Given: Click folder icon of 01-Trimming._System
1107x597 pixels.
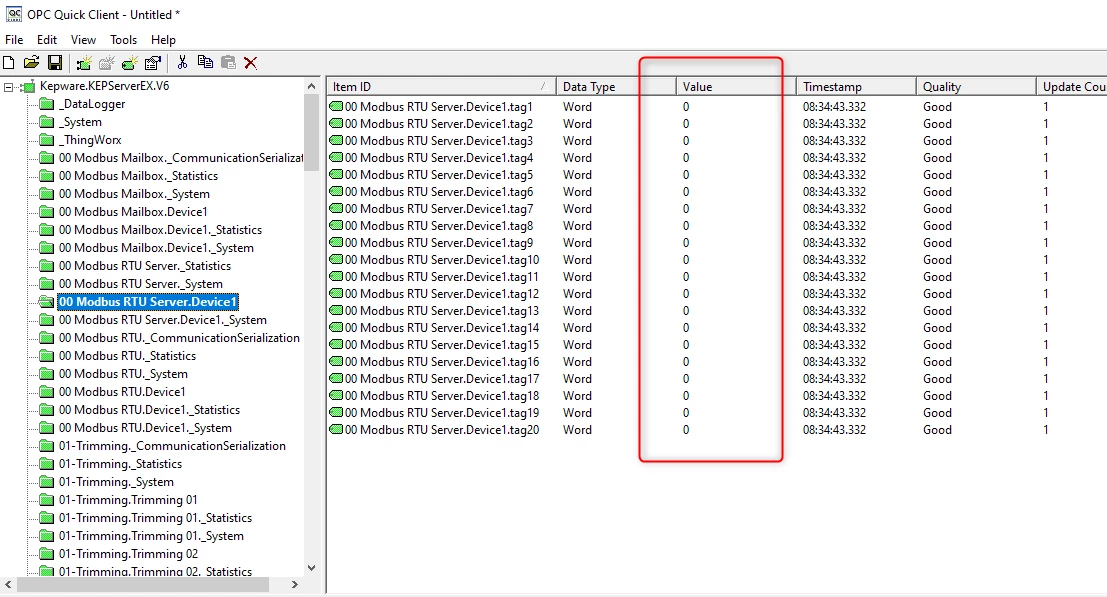Looking at the screenshot, I should pyautogui.click(x=47, y=482).
